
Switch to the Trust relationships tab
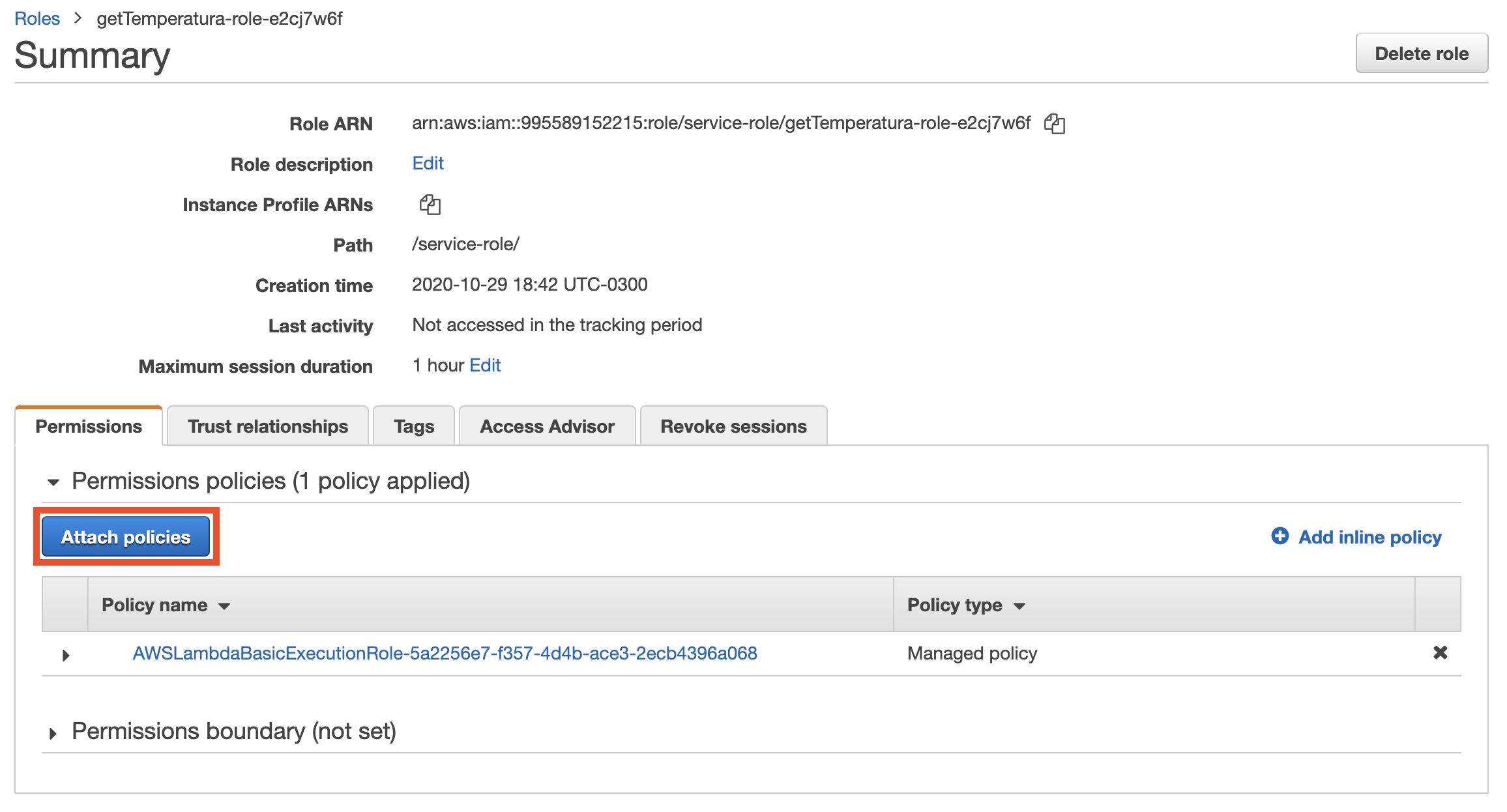point(267,426)
